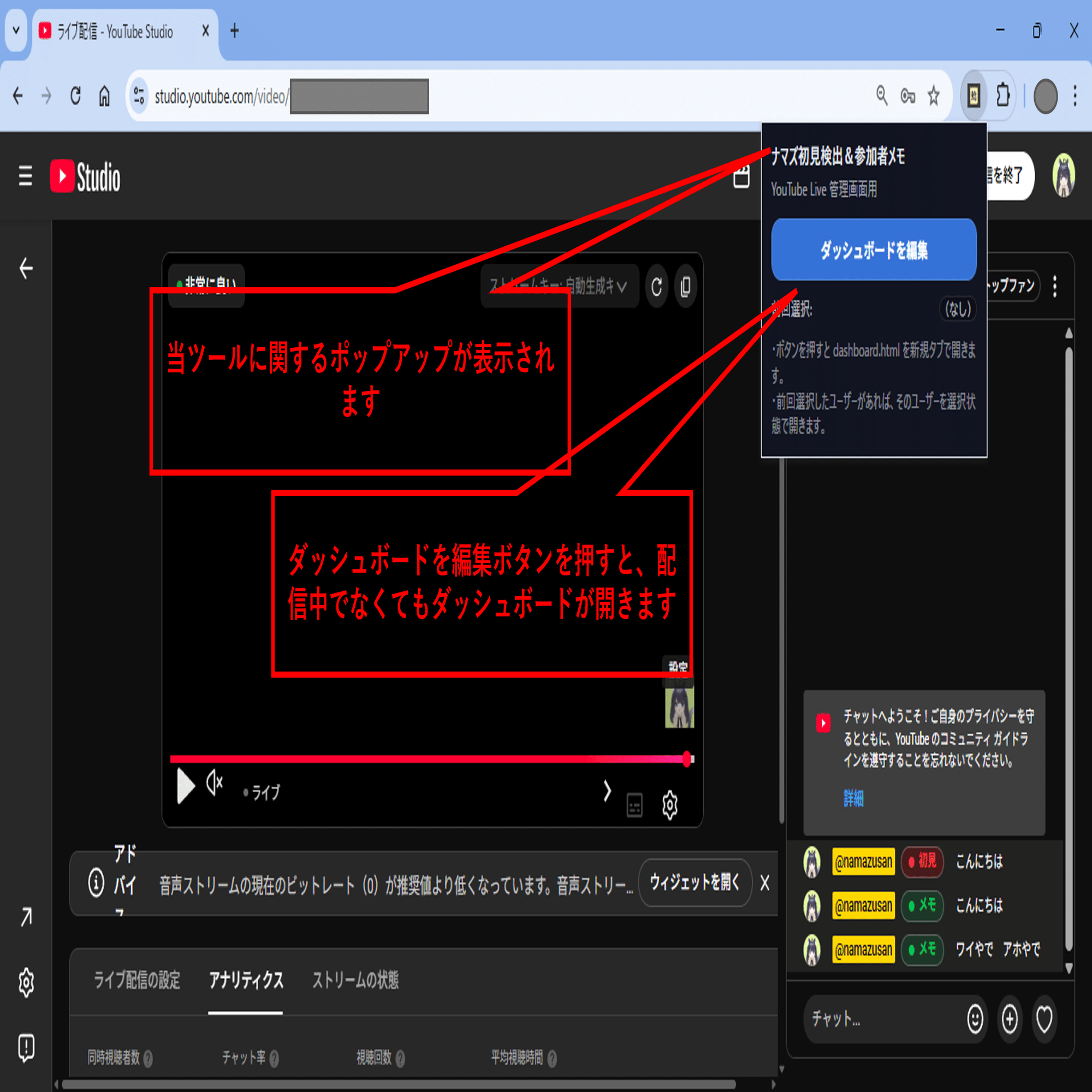Viewport: 1092px width, 1092px height.
Task: Click the チャット input field
Action: [876, 1019]
